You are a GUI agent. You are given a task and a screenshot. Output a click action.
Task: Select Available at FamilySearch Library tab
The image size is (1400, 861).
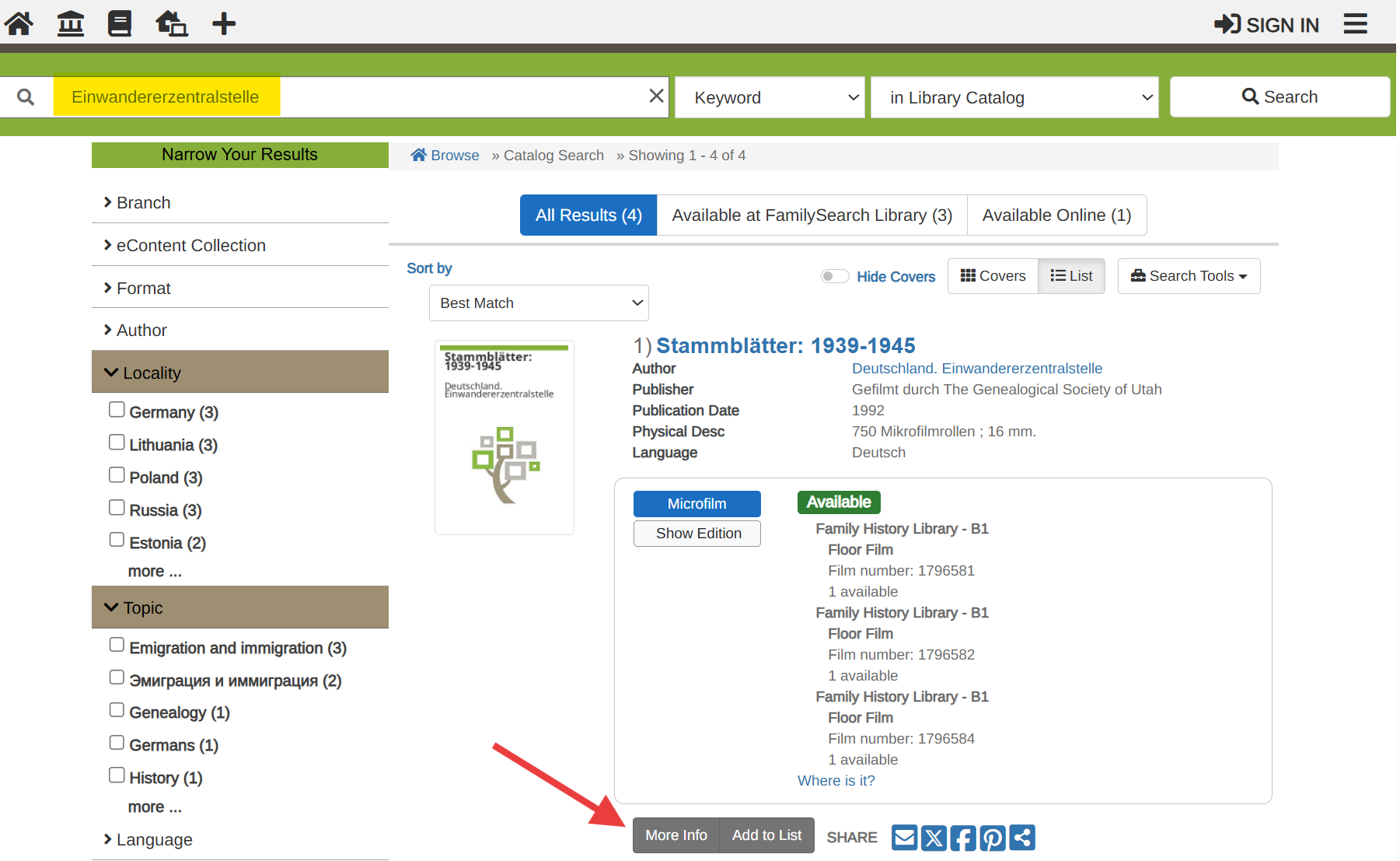coord(812,215)
